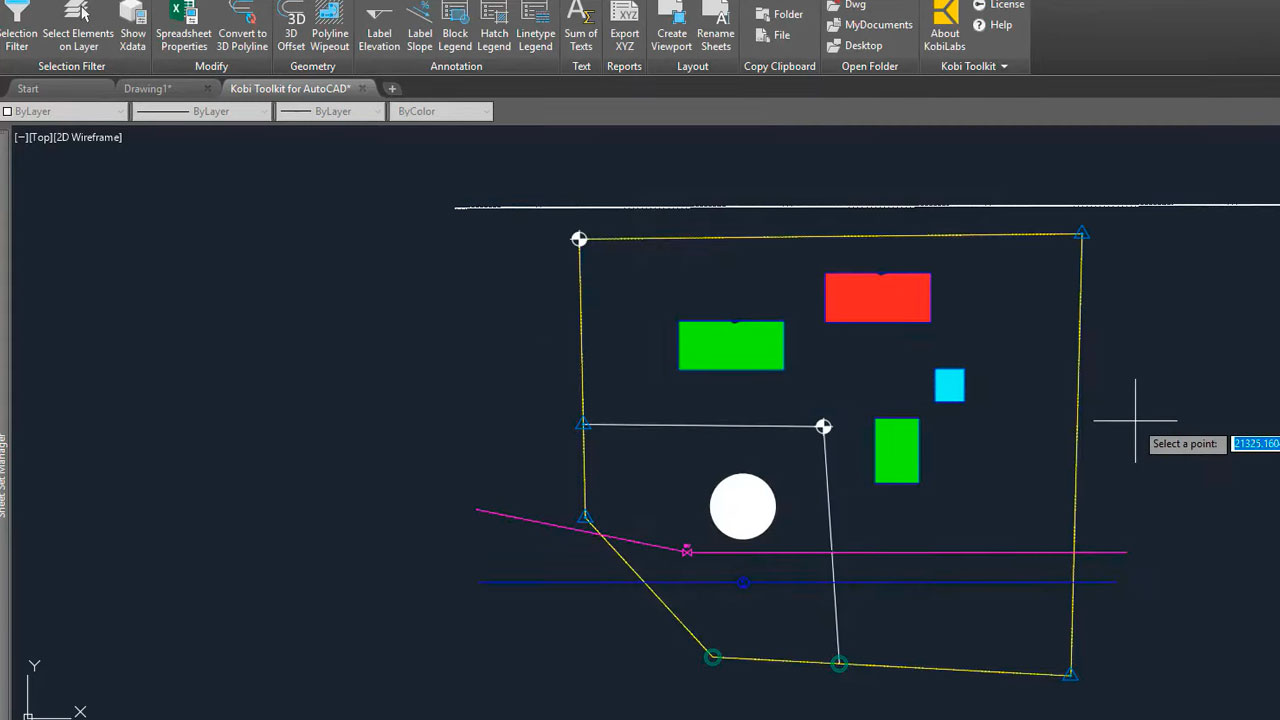
Task: Click the Show Xdata icon
Action: (133, 27)
